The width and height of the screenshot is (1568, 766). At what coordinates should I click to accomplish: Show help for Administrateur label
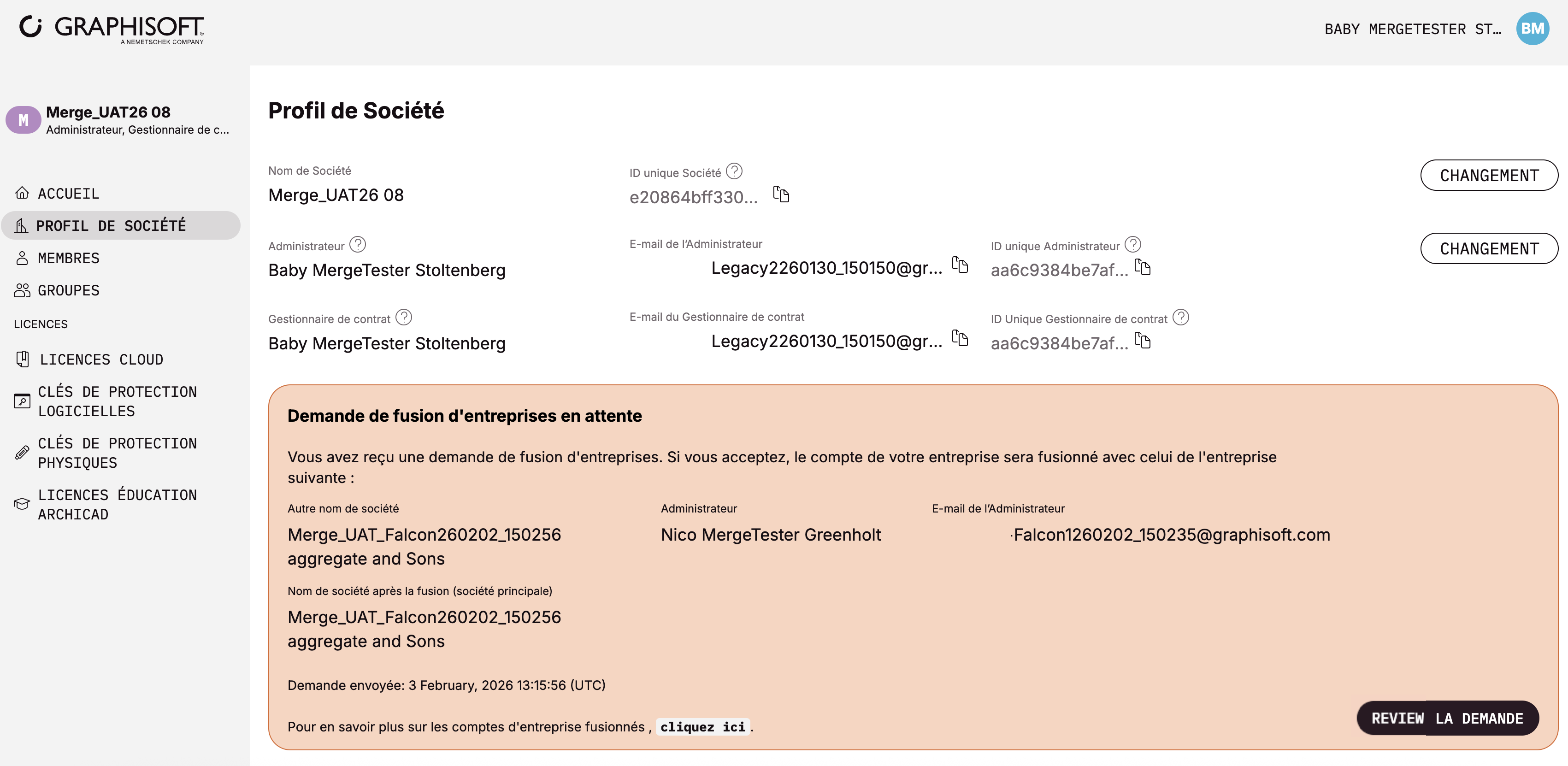[x=358, y=244]
